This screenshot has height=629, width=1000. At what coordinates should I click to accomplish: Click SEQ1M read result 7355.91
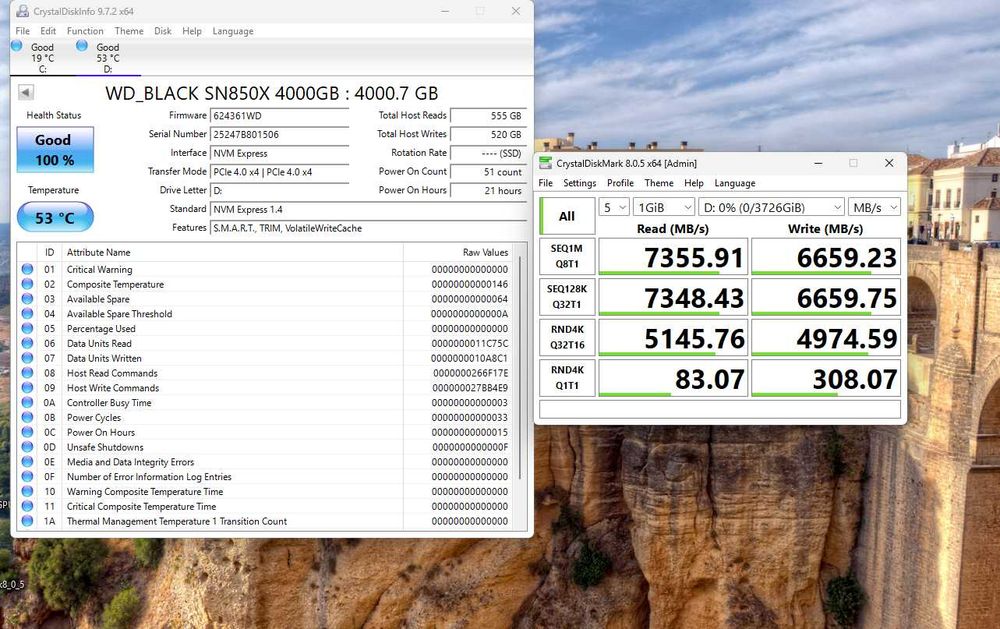tap(673, 257)
